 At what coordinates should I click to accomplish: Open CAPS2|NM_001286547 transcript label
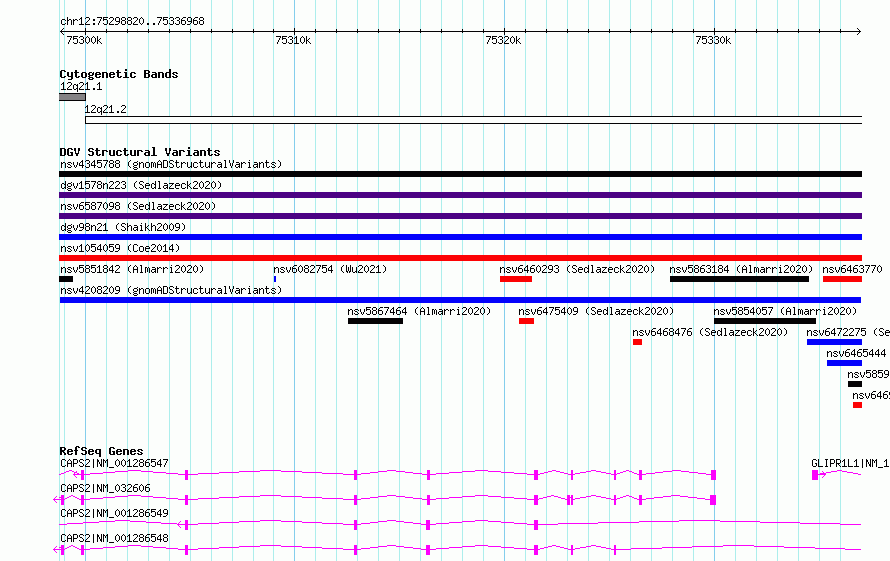coord(114,463)
